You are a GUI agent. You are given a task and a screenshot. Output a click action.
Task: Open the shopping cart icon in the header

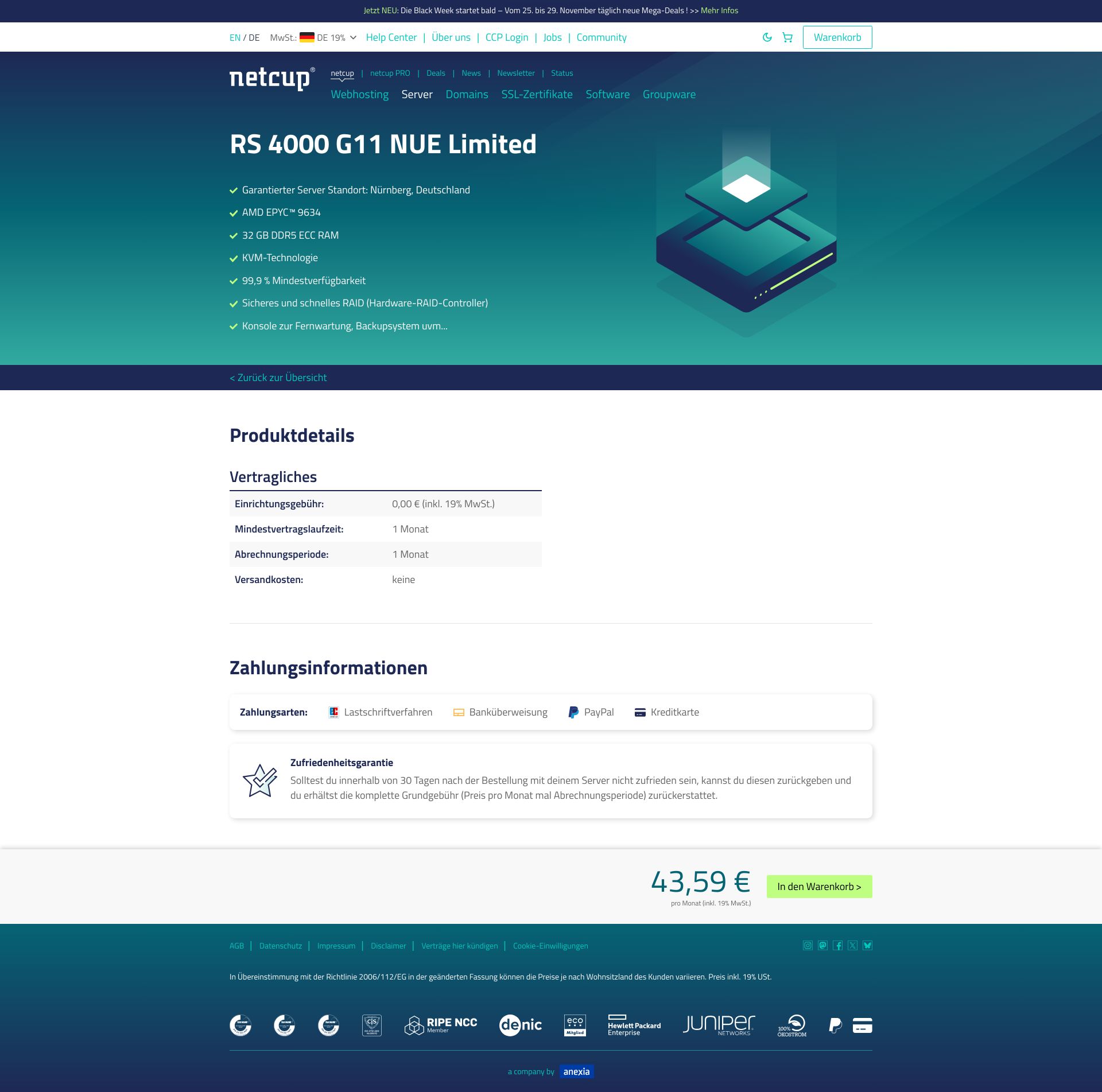tap(787, 37)
